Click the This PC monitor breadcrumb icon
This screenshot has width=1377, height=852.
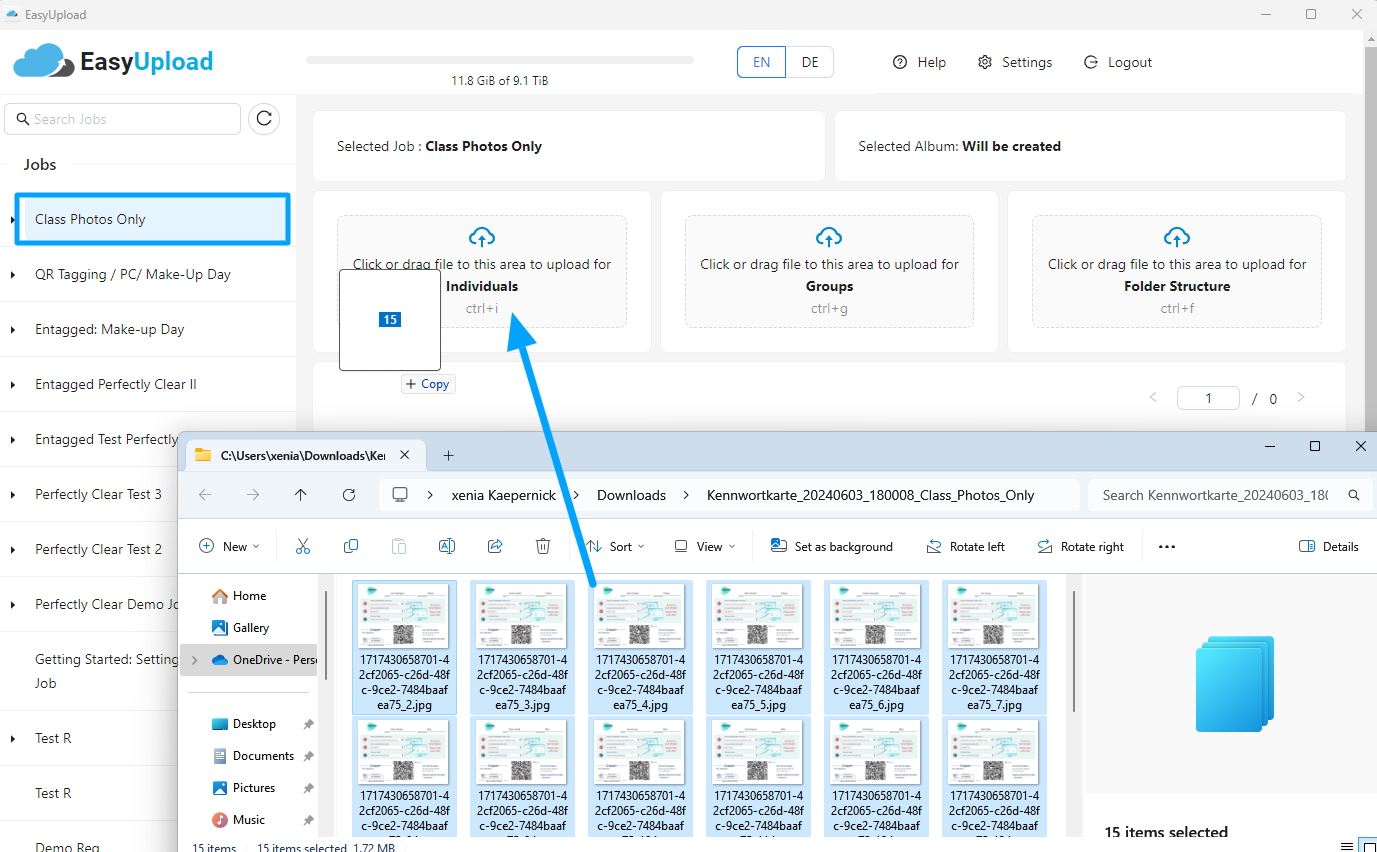click(x=400, y=495)
